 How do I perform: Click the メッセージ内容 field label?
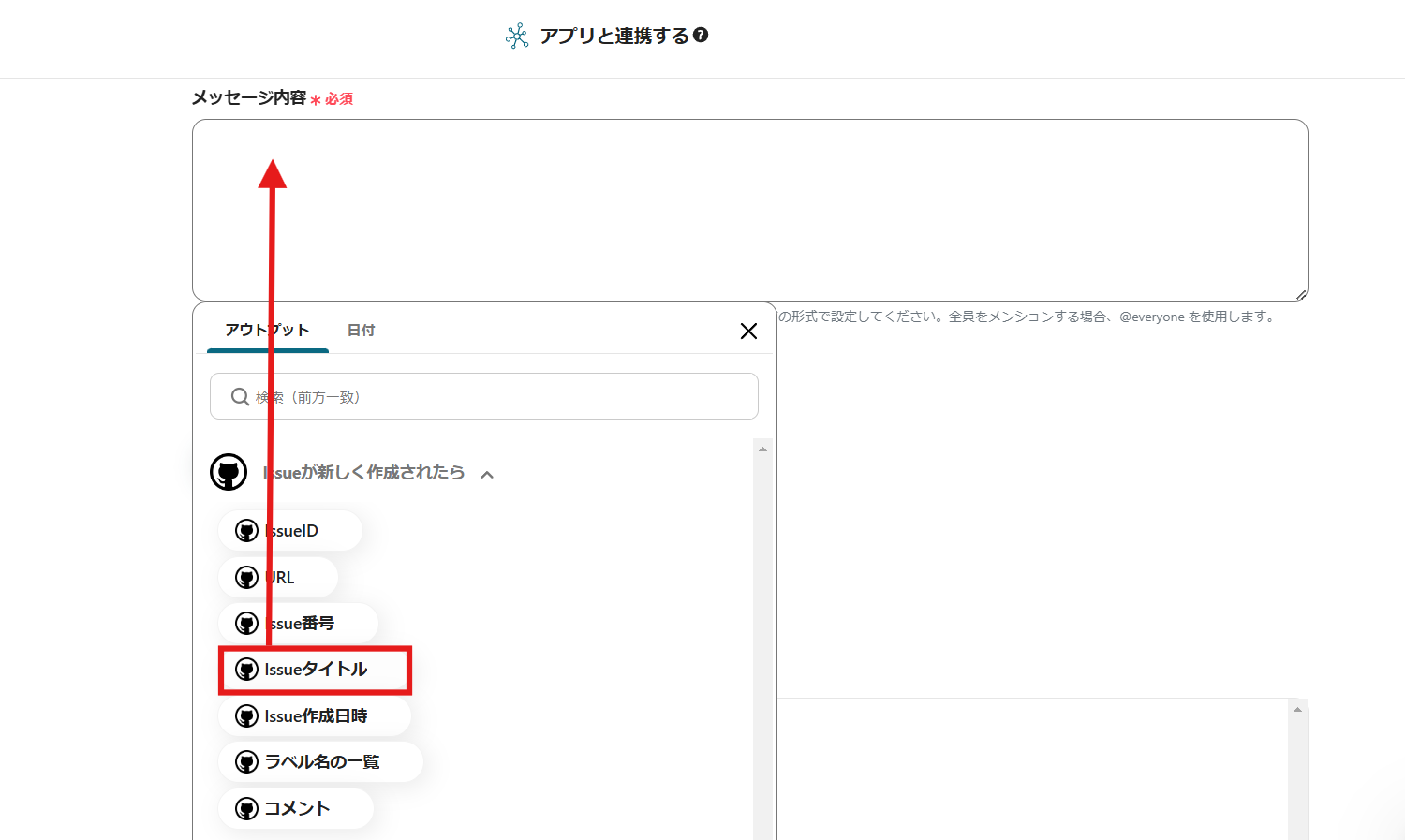pos(249,97)
